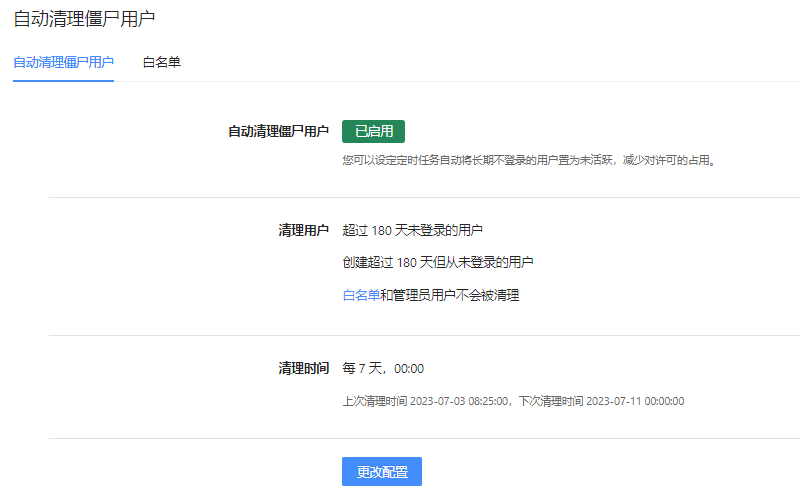Image resolution: width=800 pixels, height=494 pixels.
Task: Click the 更改配置 button
Action: 382,472
